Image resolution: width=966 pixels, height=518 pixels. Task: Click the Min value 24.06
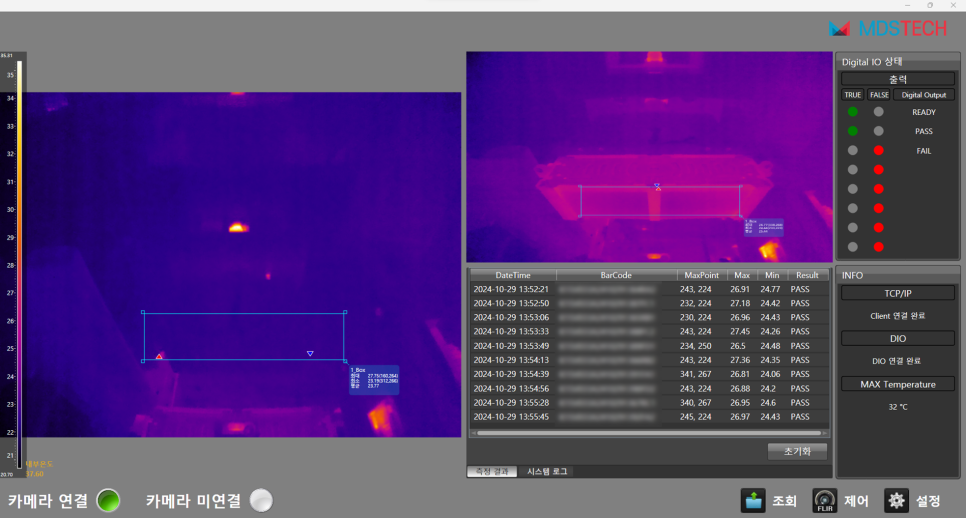click(x=770, y=374)
